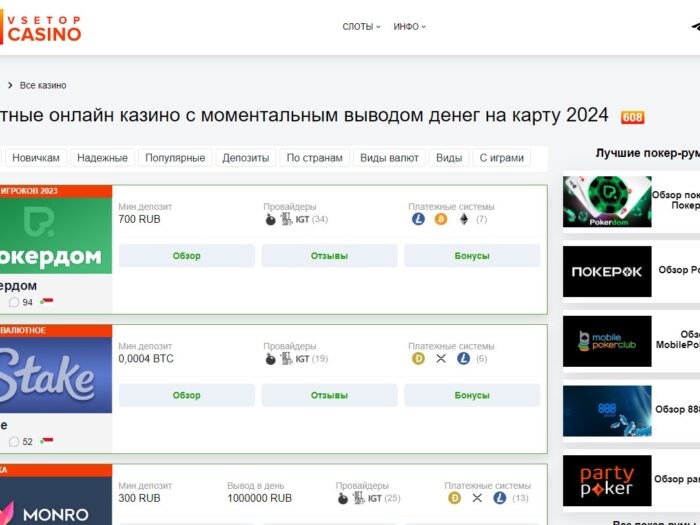Click the flag icon under Stake
The width and height of the screenshot is (700, 525).
click(x=47, y=441)
